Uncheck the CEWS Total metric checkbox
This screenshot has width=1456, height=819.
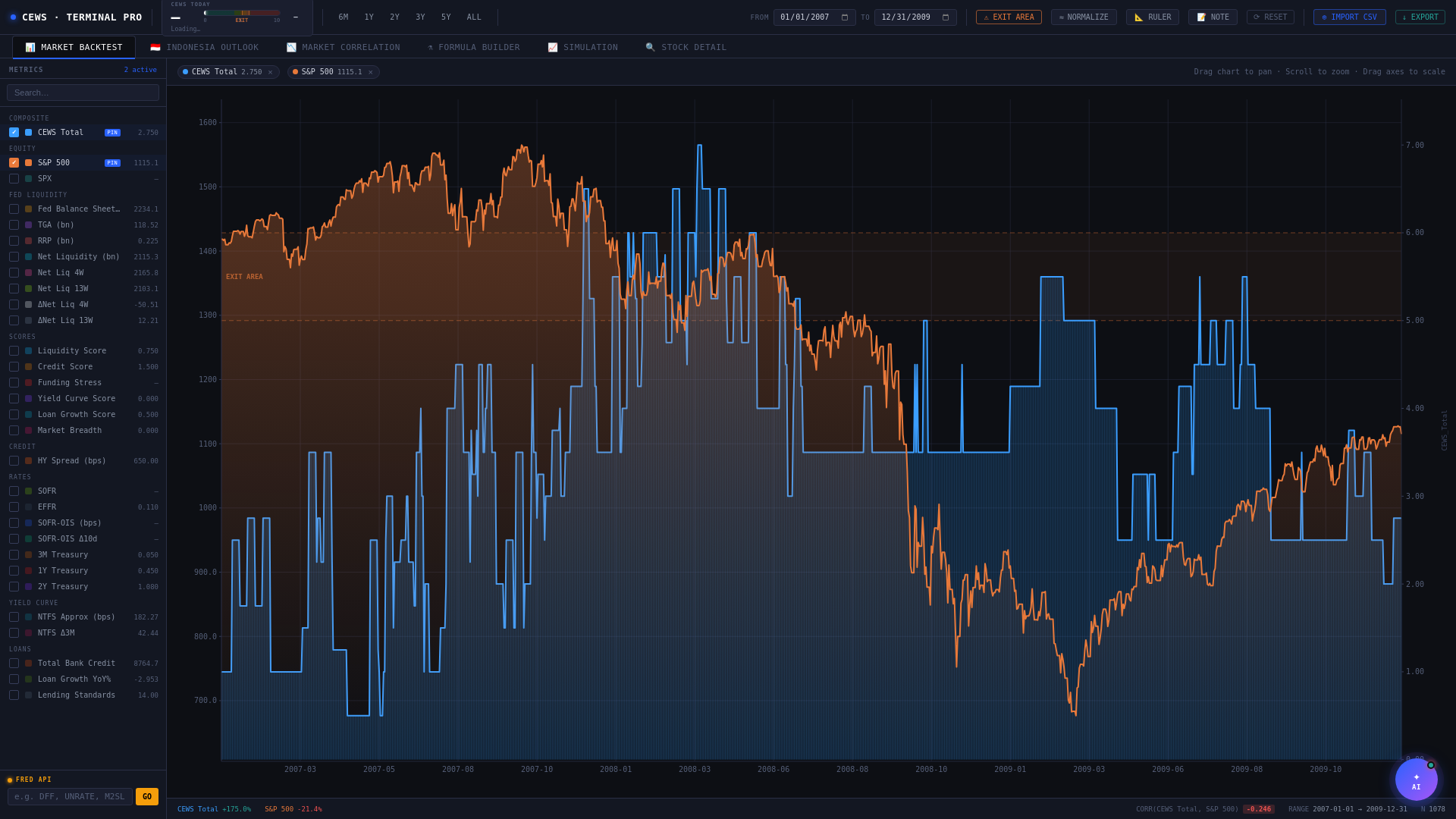(x=14, y=133)
